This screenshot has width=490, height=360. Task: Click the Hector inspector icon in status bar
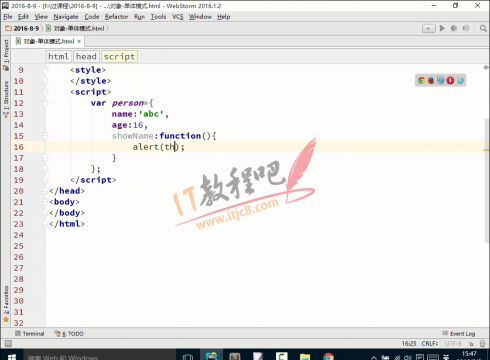click(x=482, y=344)
